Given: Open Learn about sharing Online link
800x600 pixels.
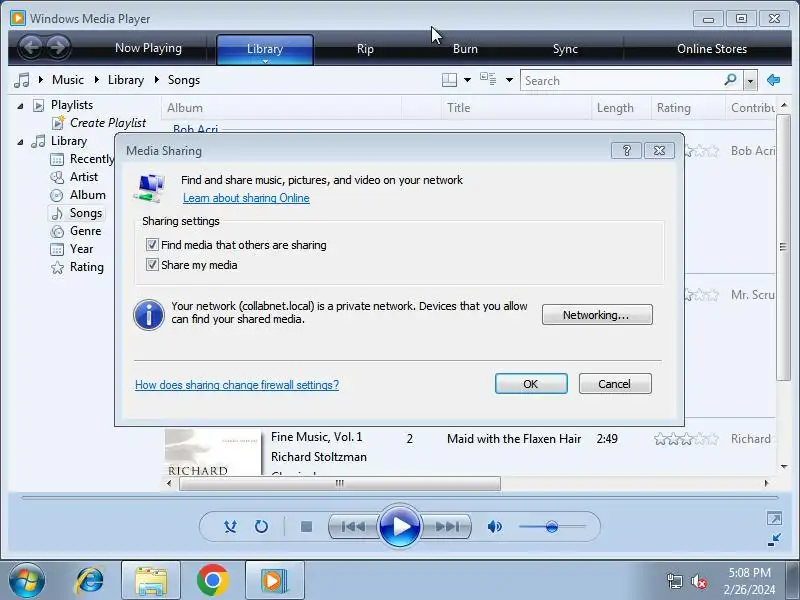Looking at the screenshot, I should [x=246, y=198].
